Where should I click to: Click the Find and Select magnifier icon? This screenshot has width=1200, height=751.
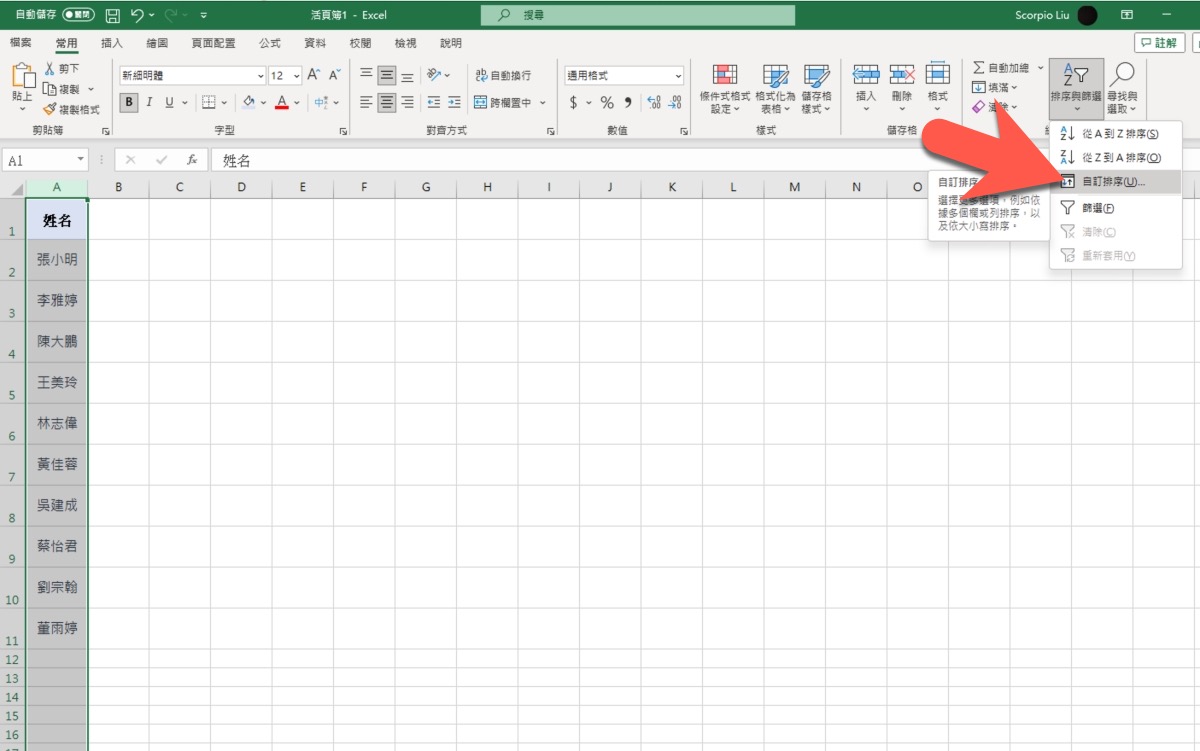click(x=1123, y=76)
